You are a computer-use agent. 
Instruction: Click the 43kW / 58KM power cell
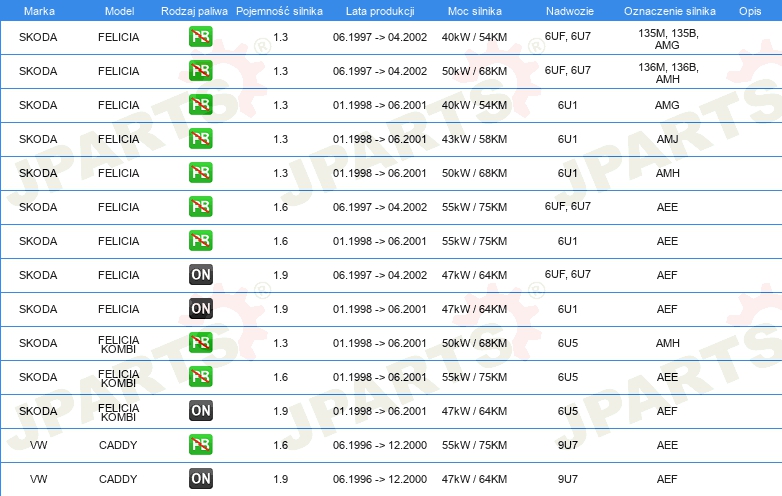[x=474, y=139]
